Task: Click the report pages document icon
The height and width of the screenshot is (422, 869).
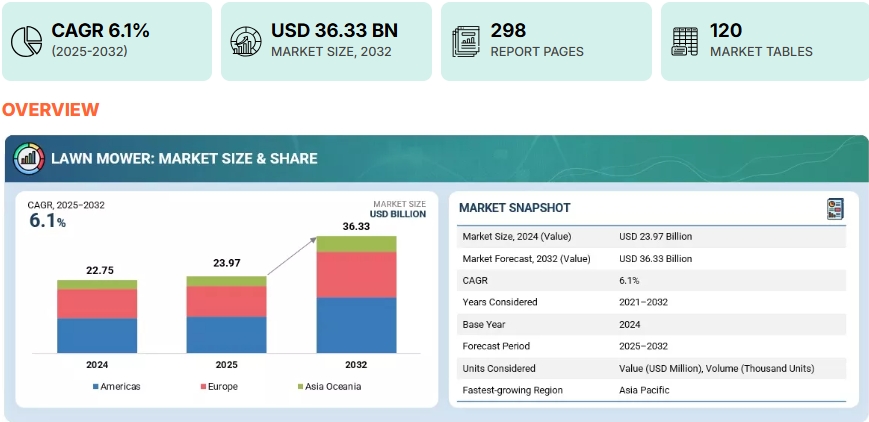Action: [x=466, y=41]
